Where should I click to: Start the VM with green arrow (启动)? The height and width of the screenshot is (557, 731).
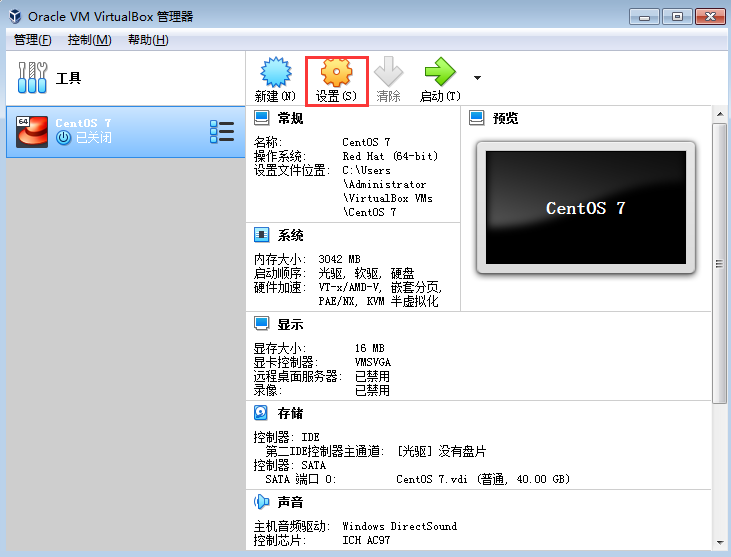pos(440,71)
